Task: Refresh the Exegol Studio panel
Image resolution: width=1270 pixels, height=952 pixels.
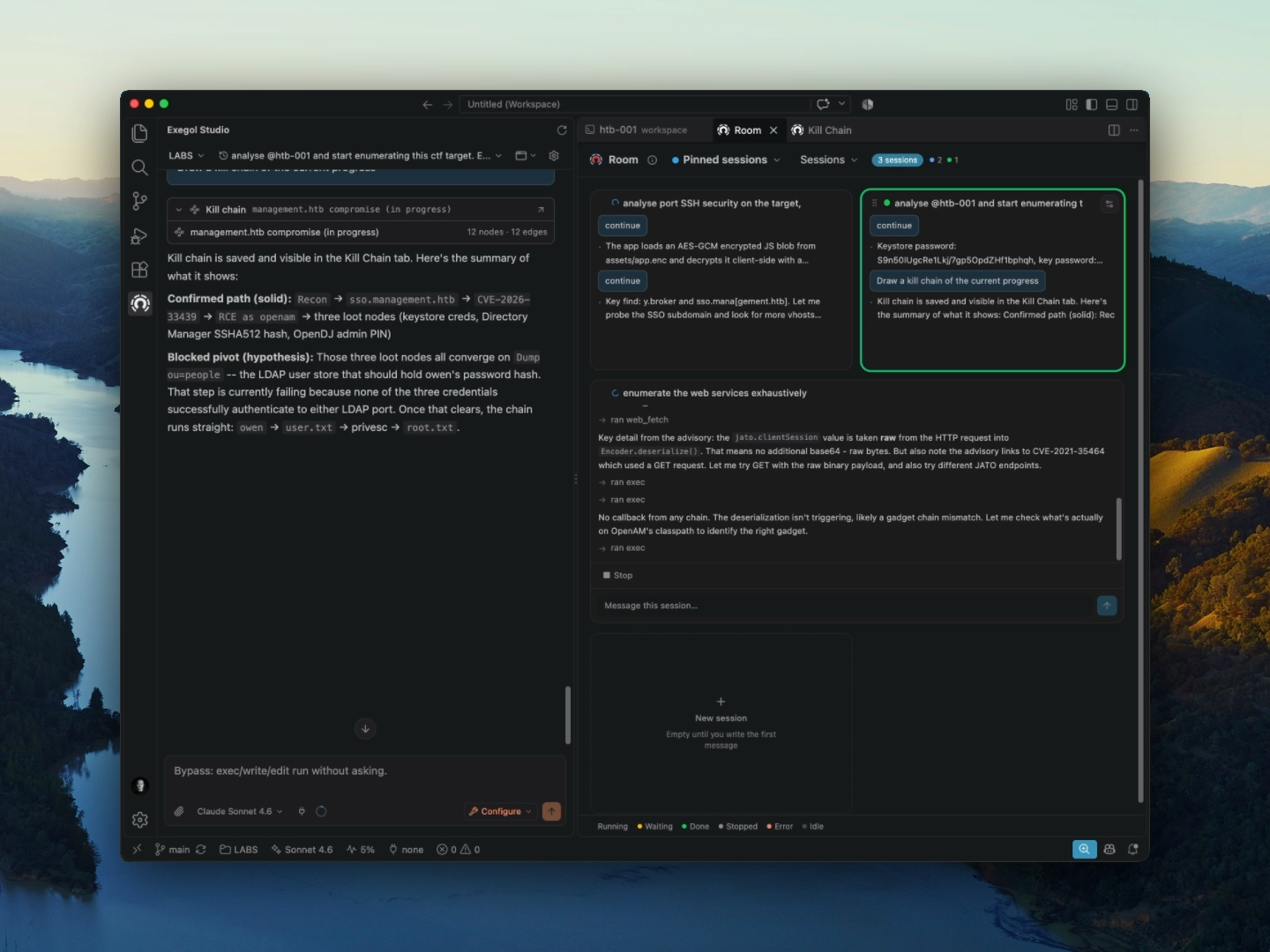Action: pos(562,130)
